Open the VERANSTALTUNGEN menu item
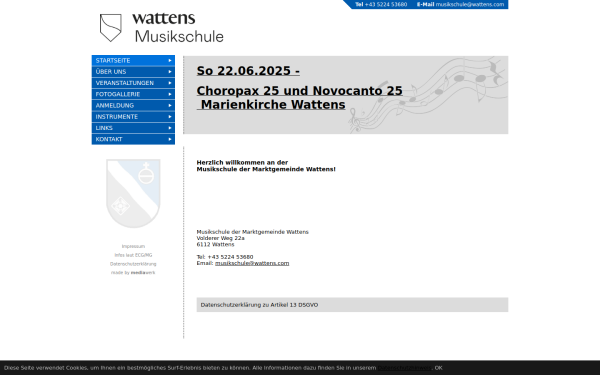Image resolution: width=600 pixels, height=375 pixels. click(133, 83)
